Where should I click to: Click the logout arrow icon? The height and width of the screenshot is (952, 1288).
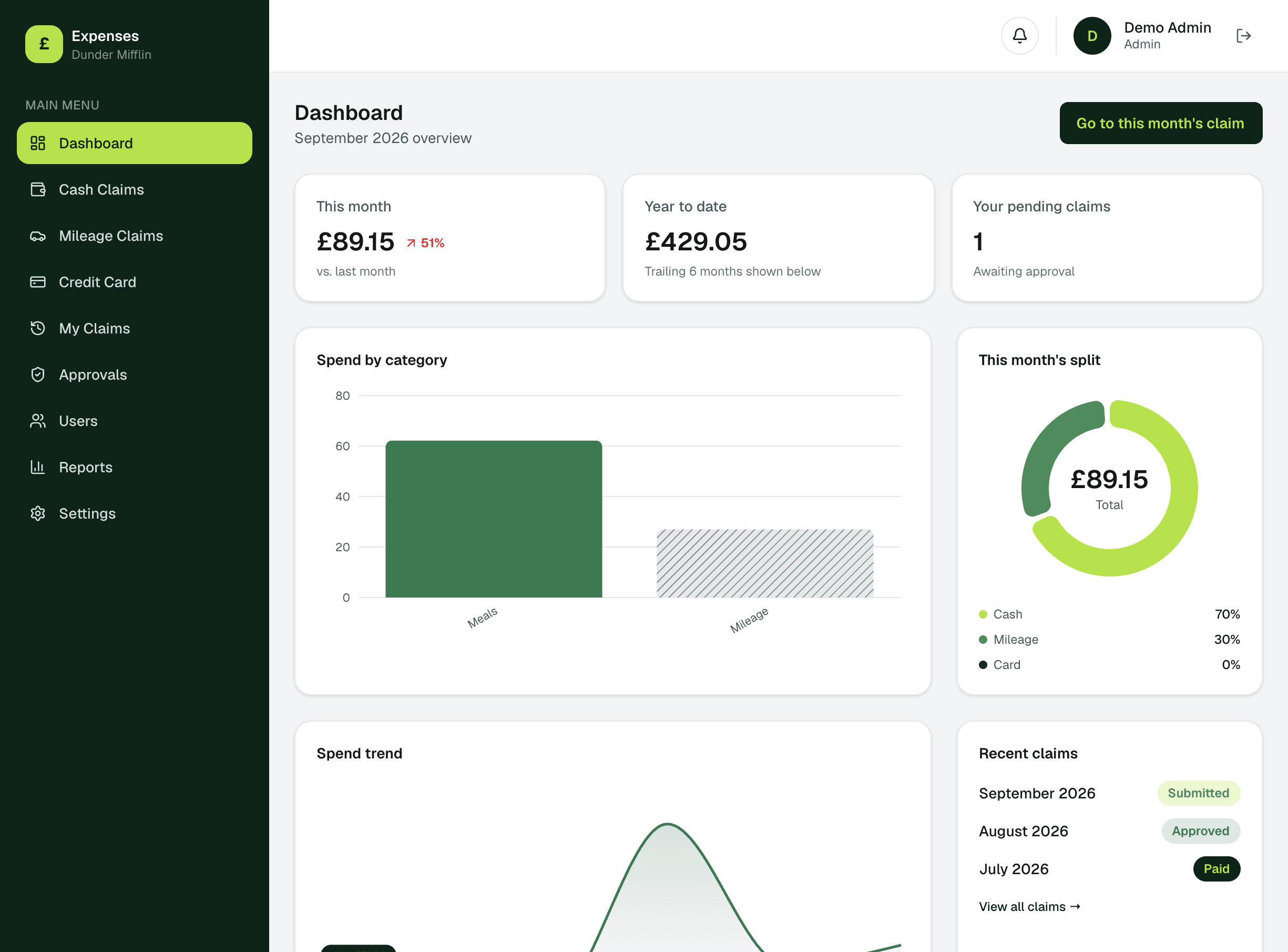coord(1244,36)
